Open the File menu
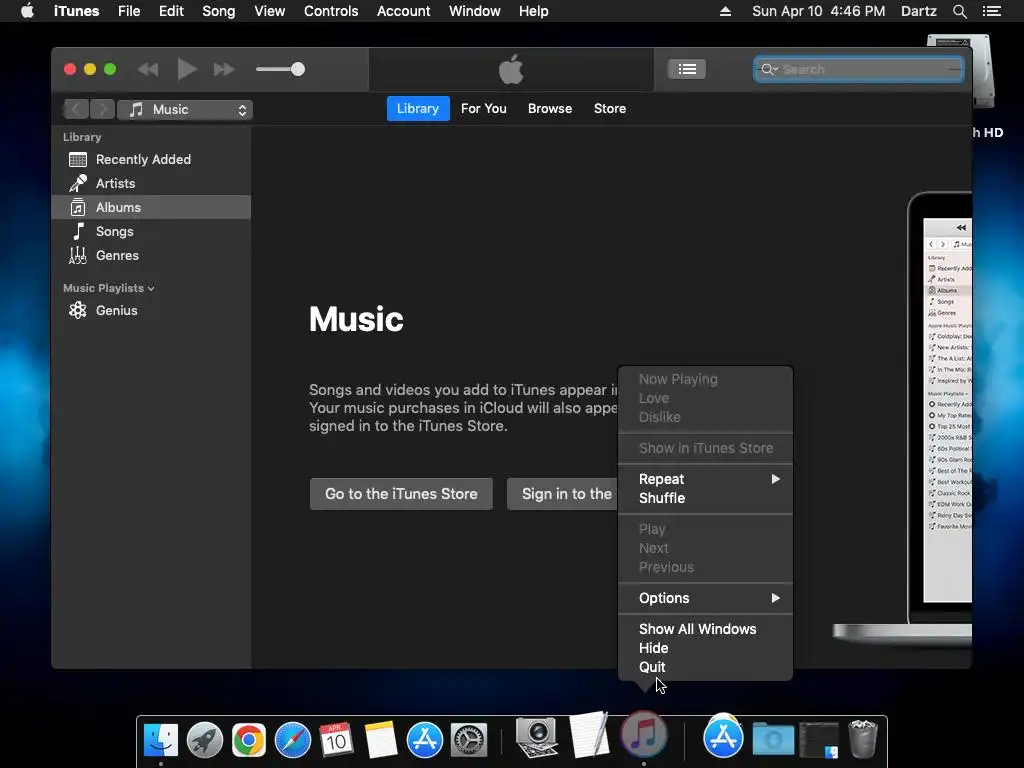This screenshot has width=1024, height=768. (x=129, y=11)
